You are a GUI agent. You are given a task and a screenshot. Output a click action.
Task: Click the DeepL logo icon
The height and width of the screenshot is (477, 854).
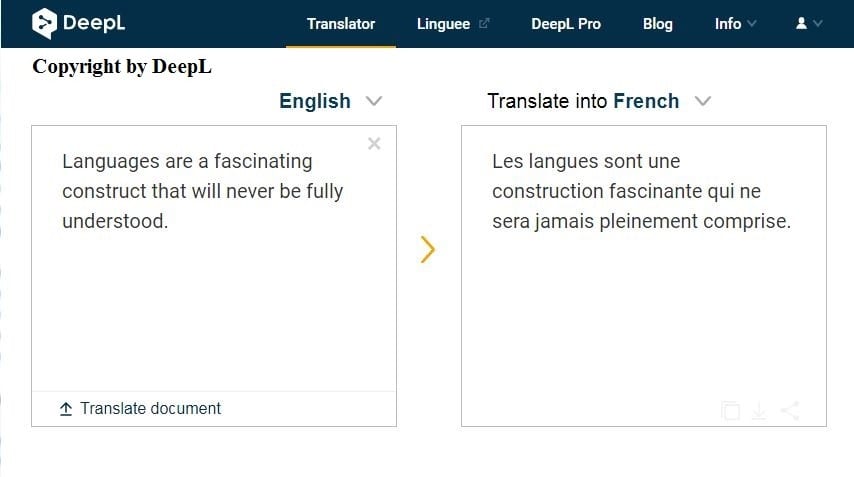point(44,23)
